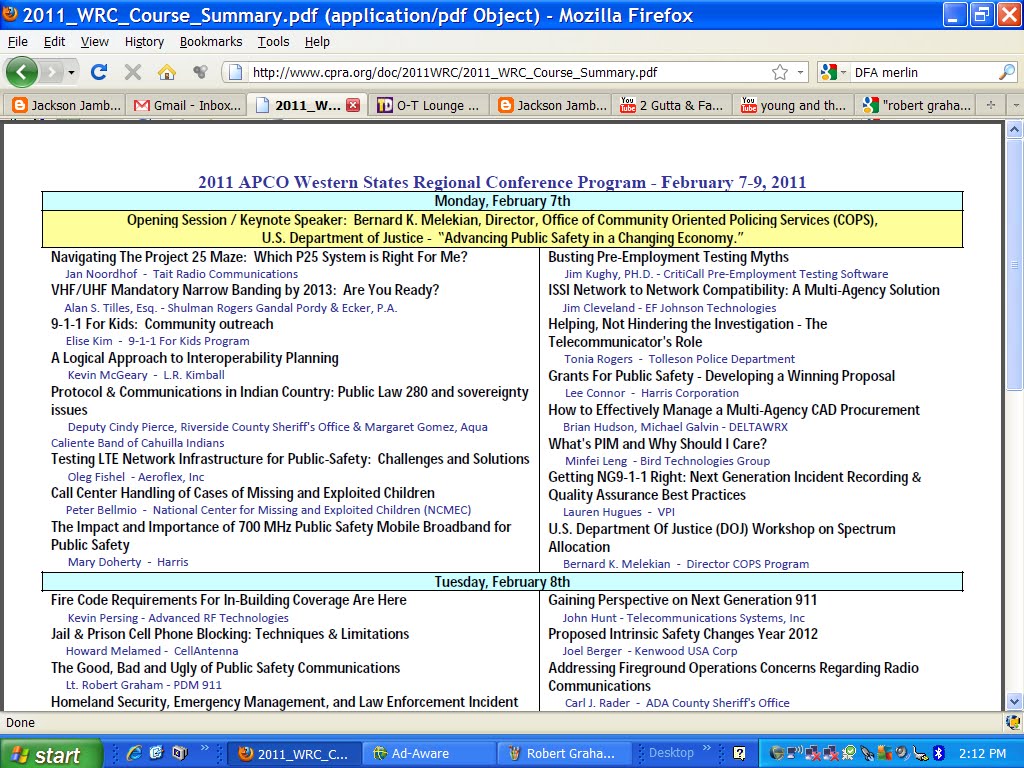Click 'What's PIM and Why Should I Care?'

point(657,444)
